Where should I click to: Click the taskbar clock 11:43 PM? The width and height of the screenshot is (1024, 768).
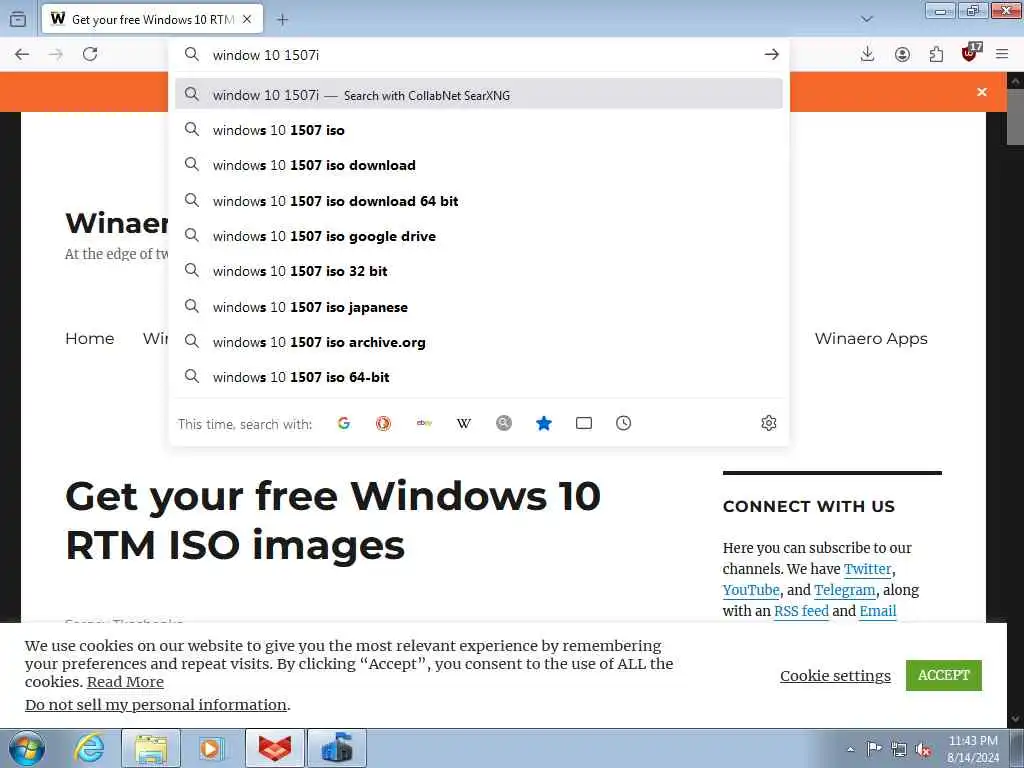point(973,741)
